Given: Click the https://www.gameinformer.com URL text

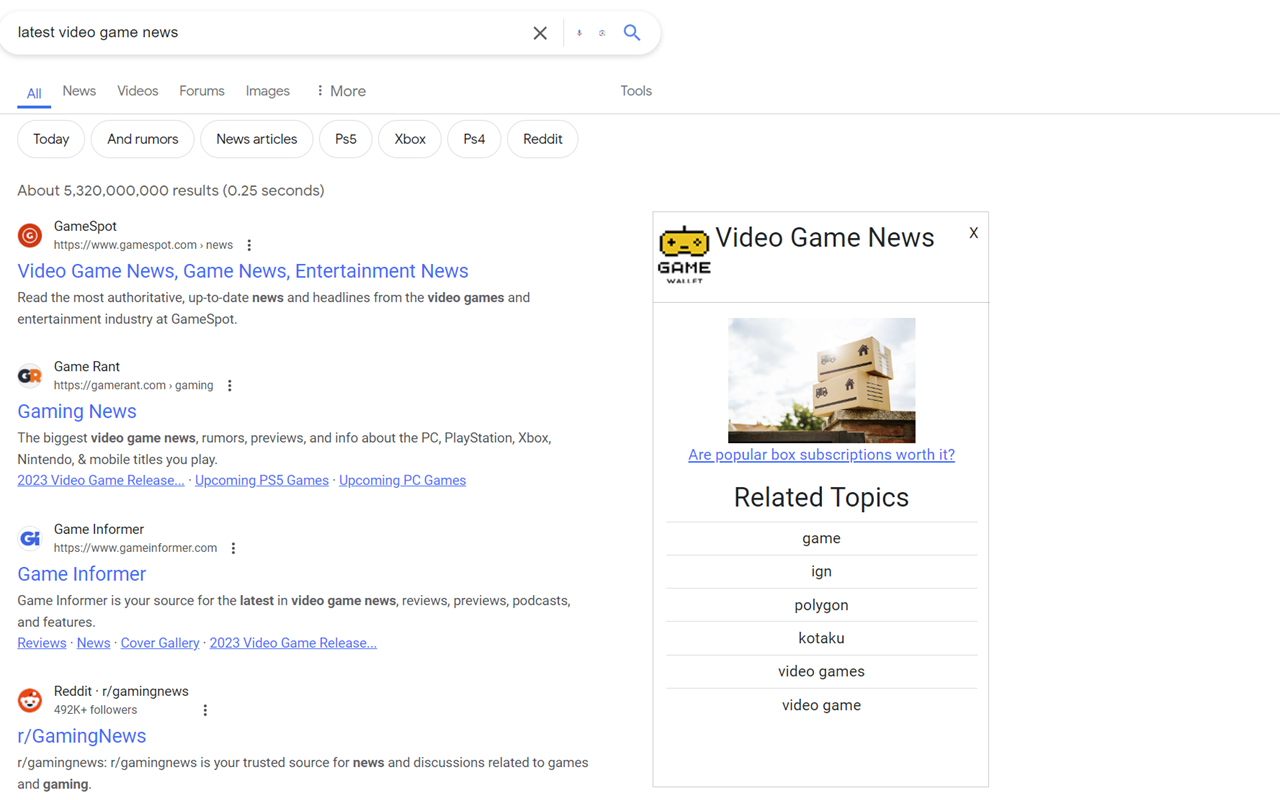Looking at the screenshot, I should [135, 548].
